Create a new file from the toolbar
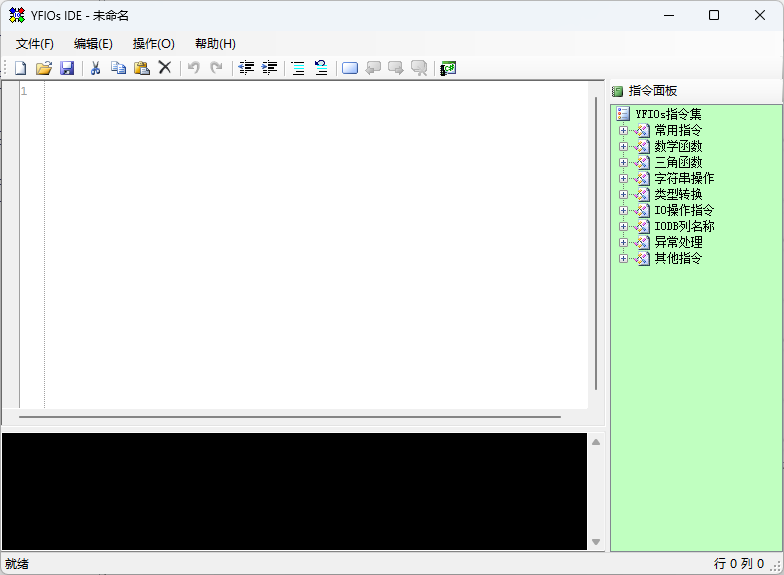 20,68
